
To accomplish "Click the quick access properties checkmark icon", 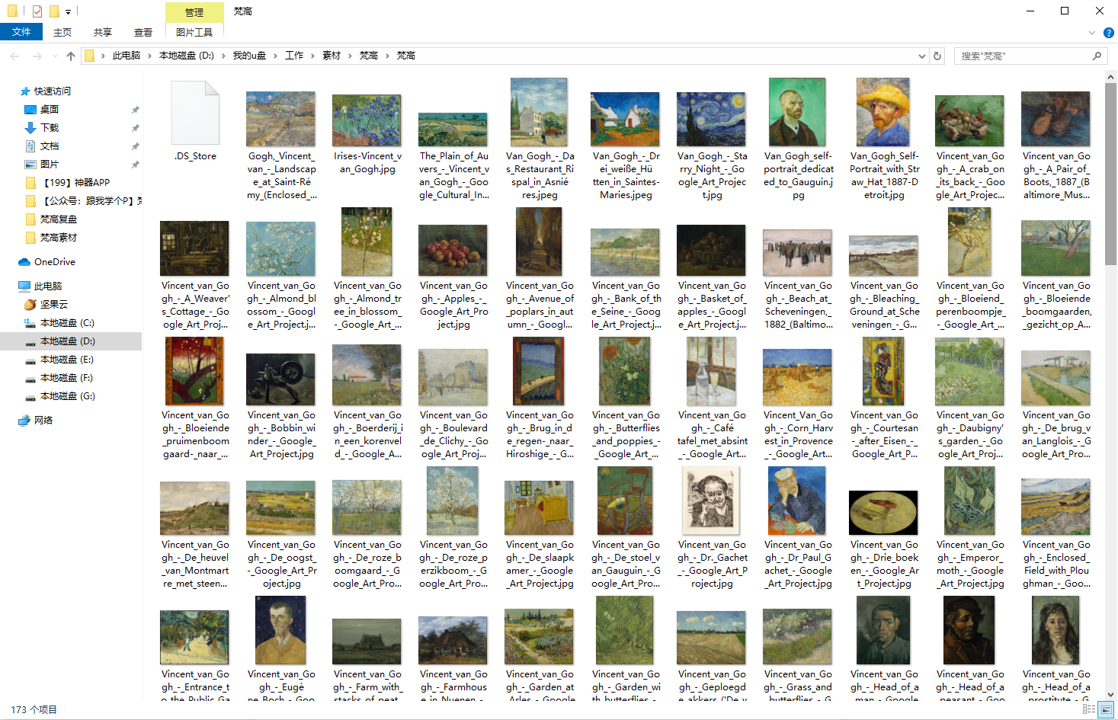I will click(37, 11).
